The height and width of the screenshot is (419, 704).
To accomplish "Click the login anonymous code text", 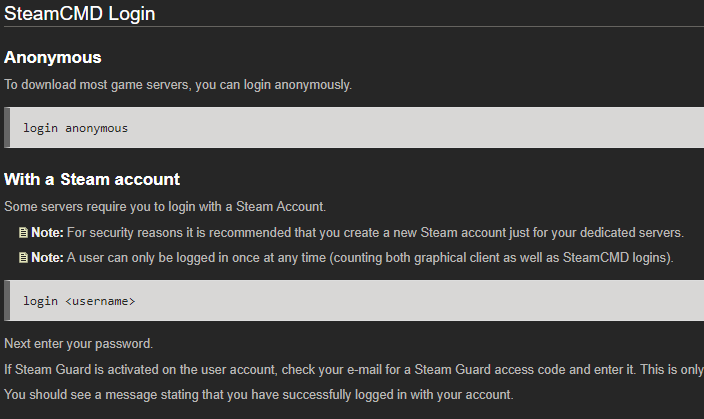I will (x=75, y=128).
